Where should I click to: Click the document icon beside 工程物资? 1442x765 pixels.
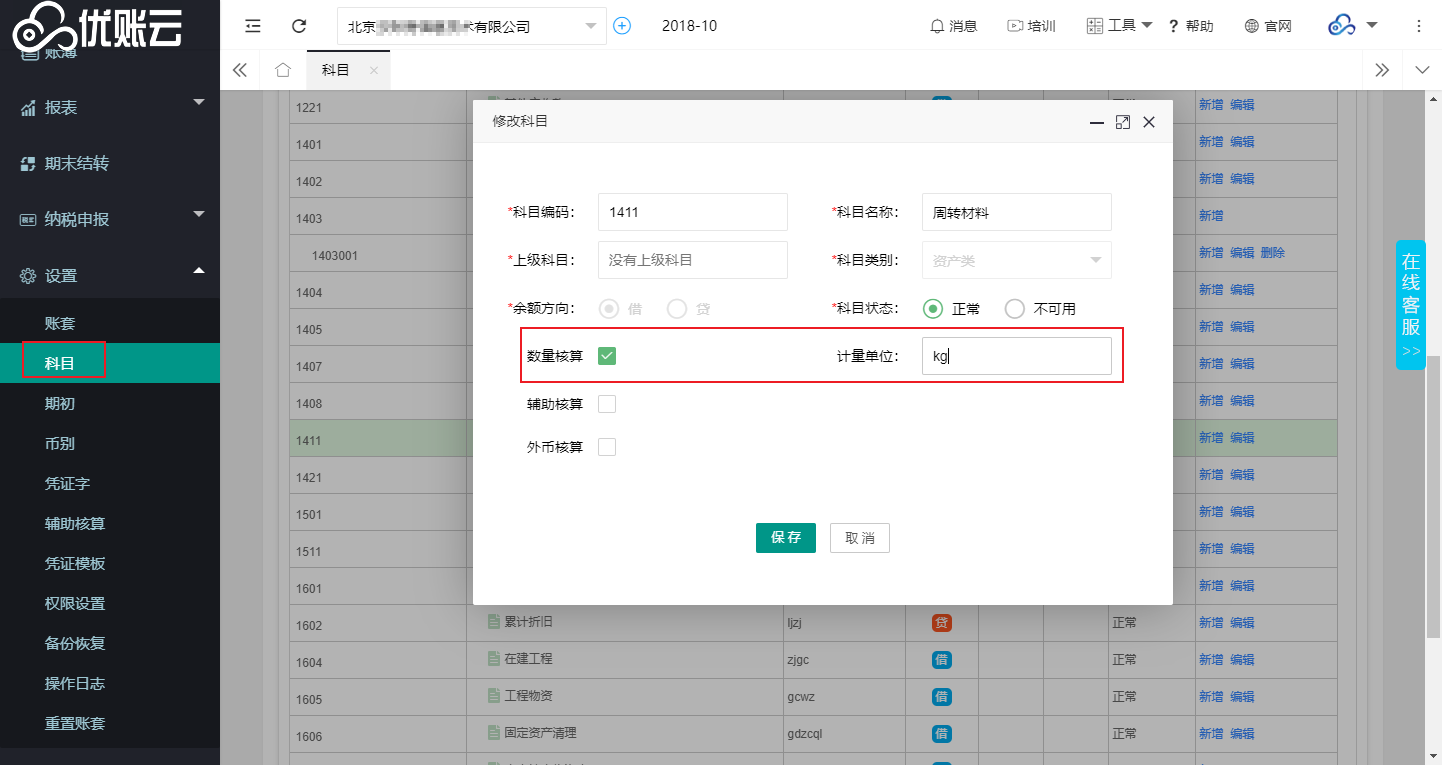(493, 695)
